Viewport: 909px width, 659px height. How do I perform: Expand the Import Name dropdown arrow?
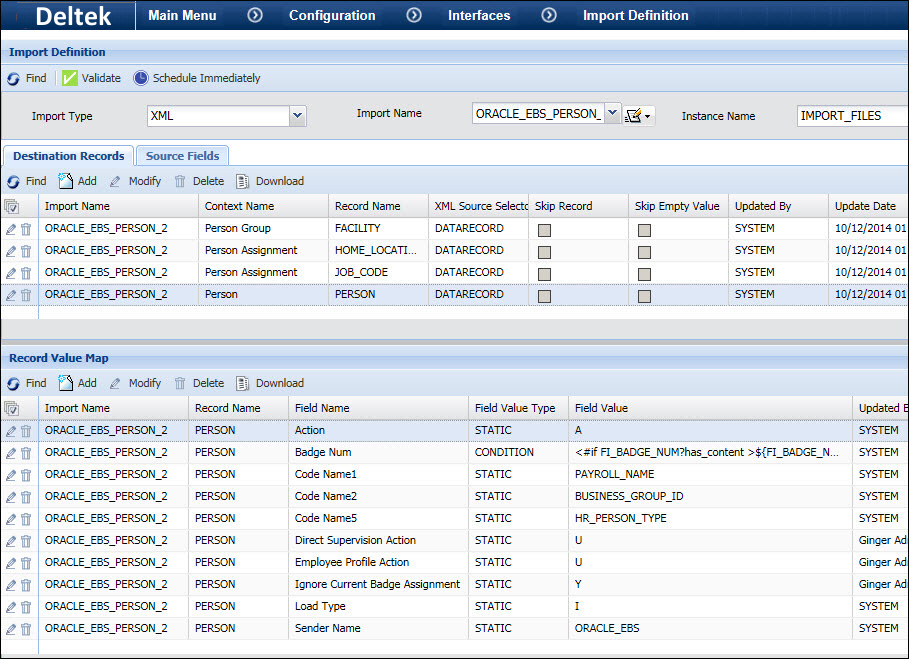[x=612, y=114]
